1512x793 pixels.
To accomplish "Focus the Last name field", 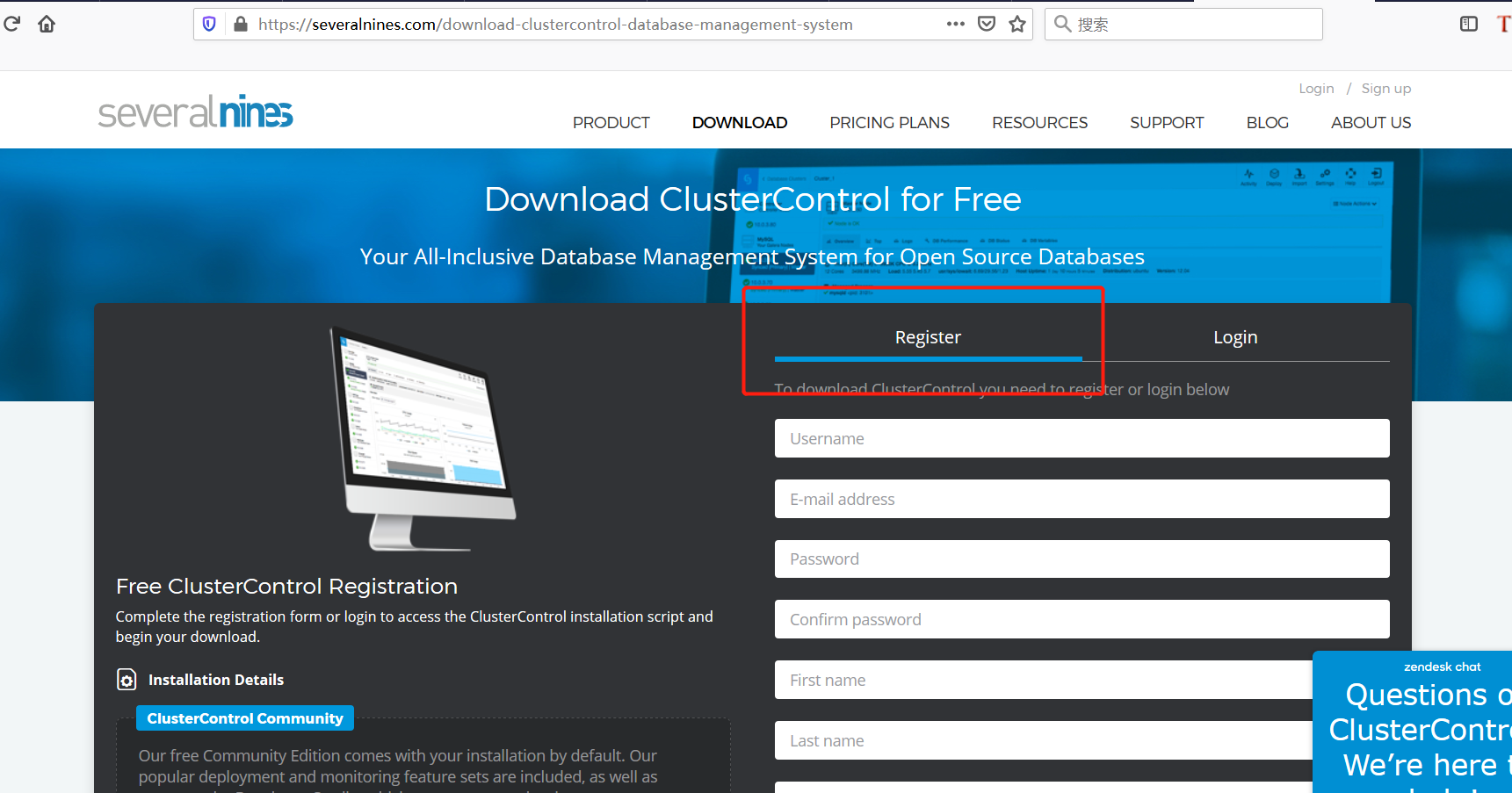I will [x=1044, y=740].
